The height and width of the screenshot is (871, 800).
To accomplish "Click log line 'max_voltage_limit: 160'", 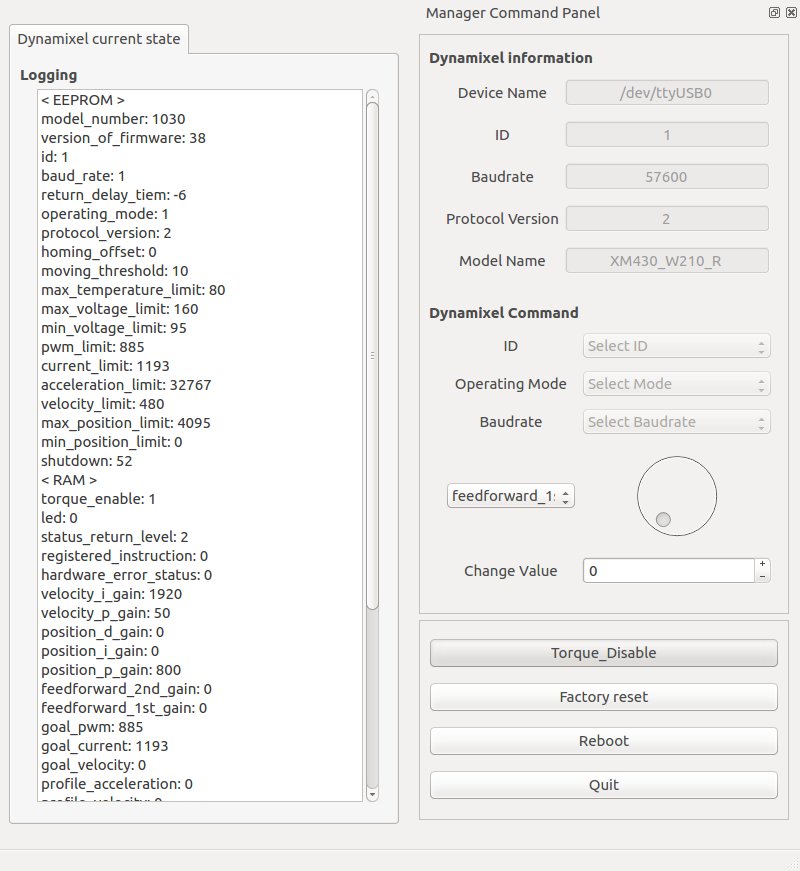I will coord(119,309).
